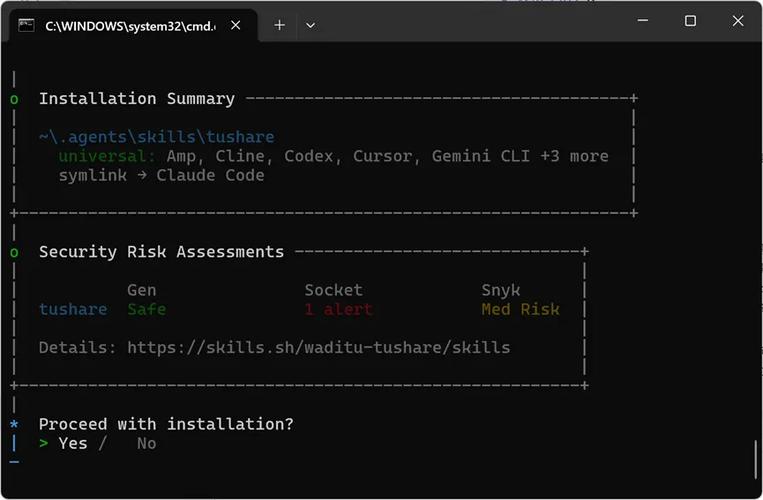Close the cmd.exe terminal tab

236,25
